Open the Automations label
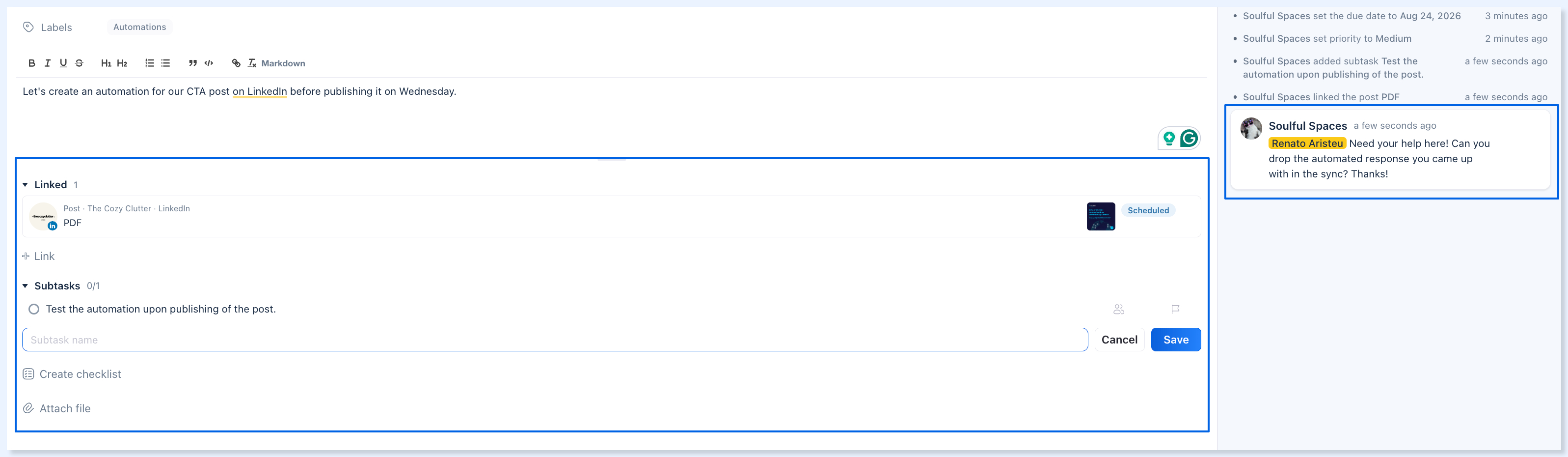This screenshot has height=457, width=1568. pyautogui.click(x=139, y=28)
